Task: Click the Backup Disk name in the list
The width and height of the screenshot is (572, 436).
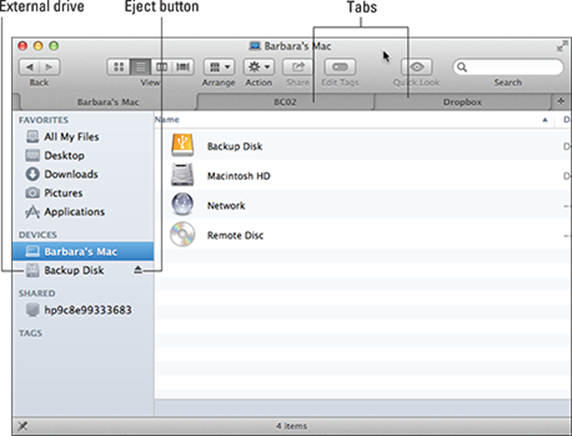Action: [235, 146]
